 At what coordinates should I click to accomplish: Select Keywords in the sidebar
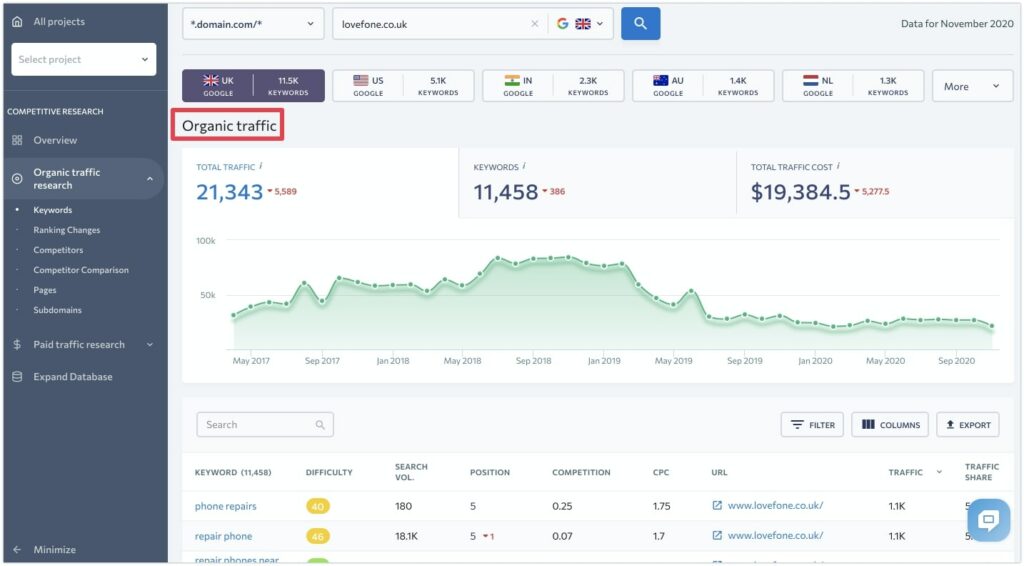(x=53, y=210)
